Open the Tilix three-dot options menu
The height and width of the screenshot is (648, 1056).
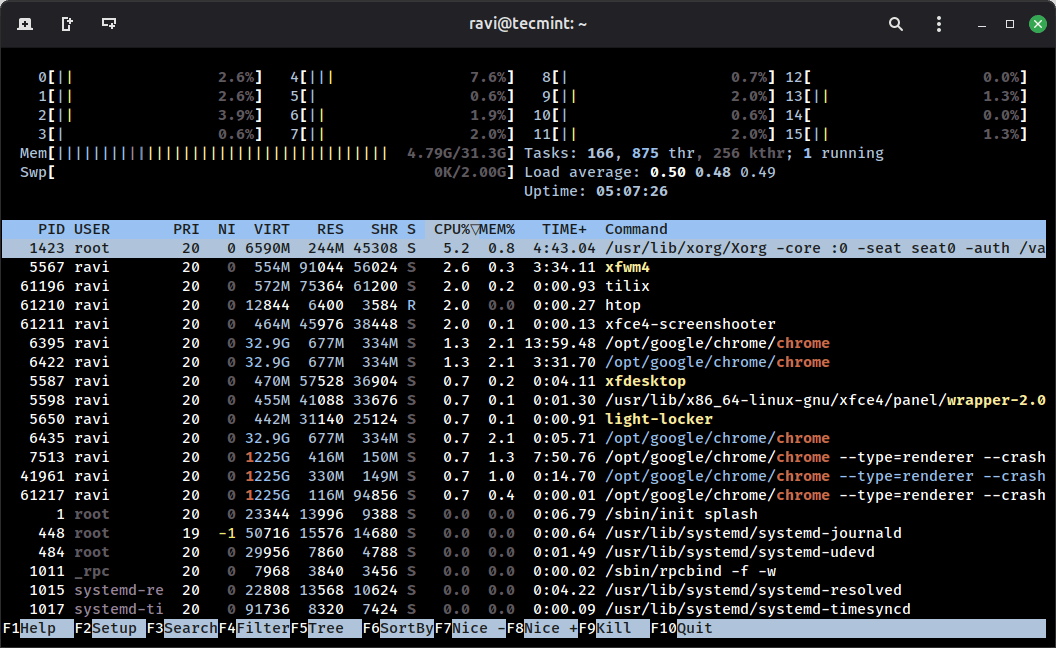click(x=939, y=23)
